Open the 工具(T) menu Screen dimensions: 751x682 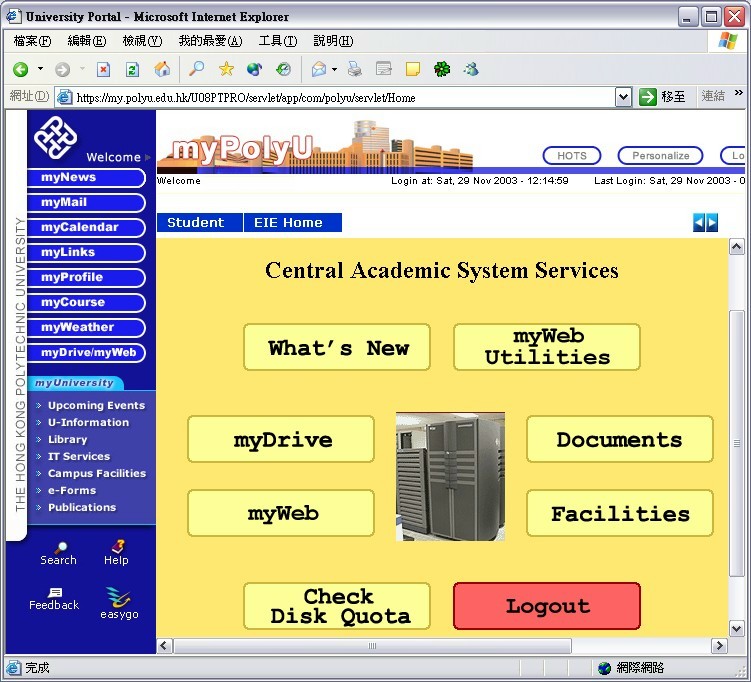278,41
